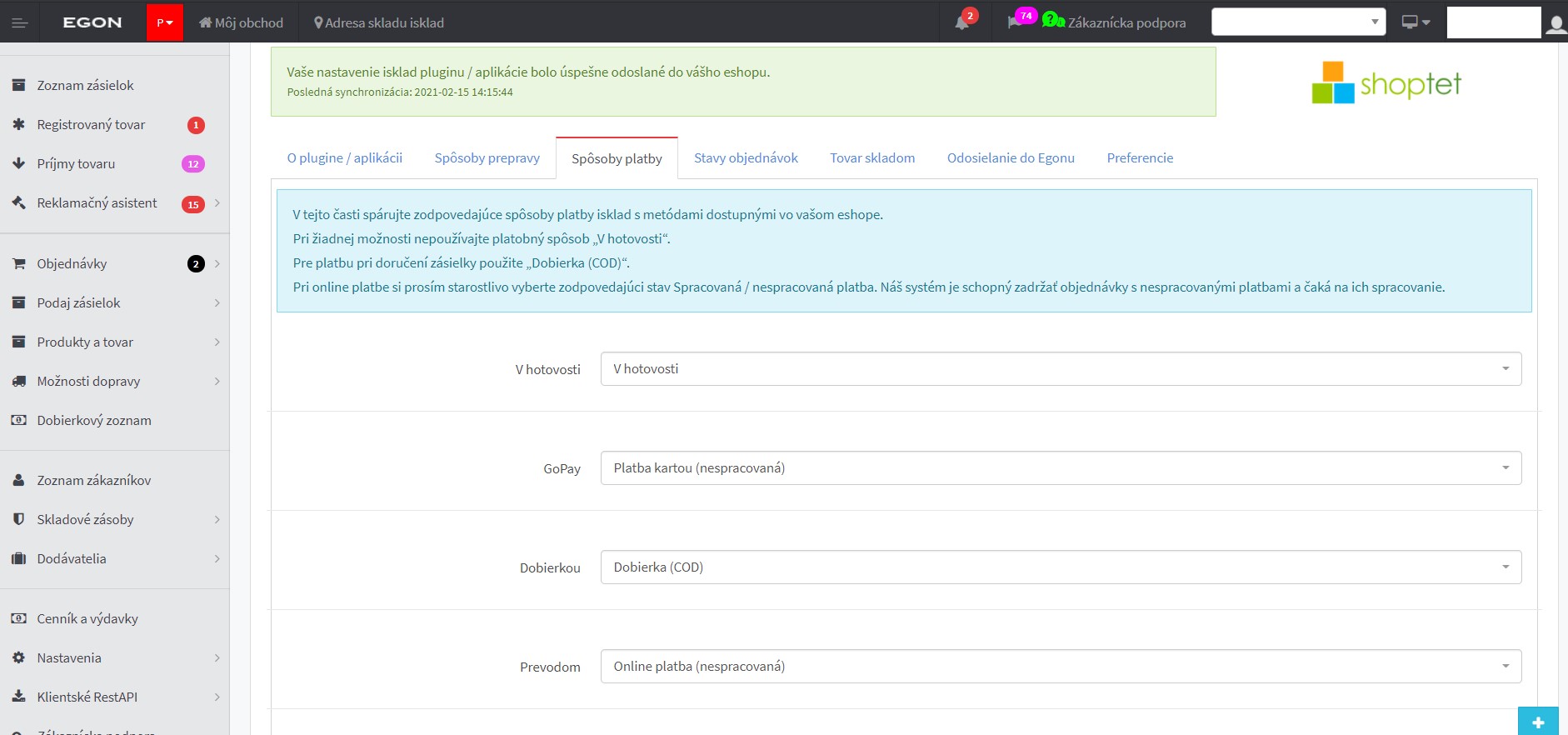The width and height of the screenshot is (1568, 735).
Task: Click the Možnosti dopravy truck icon
Action: [18, 381]
